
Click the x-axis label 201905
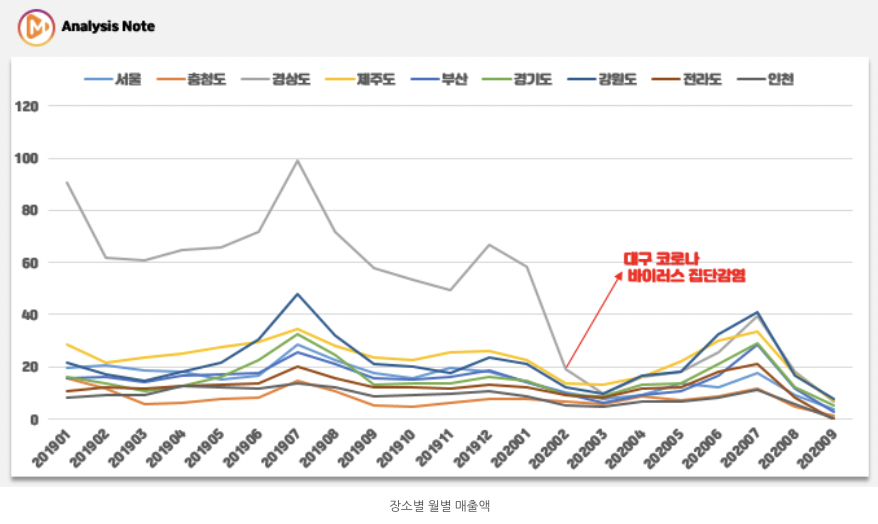tap(206, 448)
